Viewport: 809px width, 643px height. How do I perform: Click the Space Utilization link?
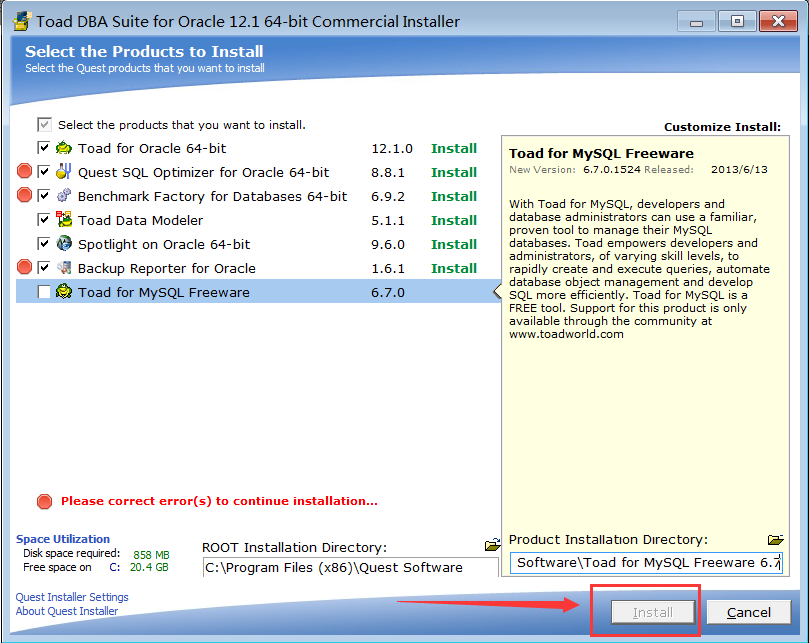(x=63, y=539)
